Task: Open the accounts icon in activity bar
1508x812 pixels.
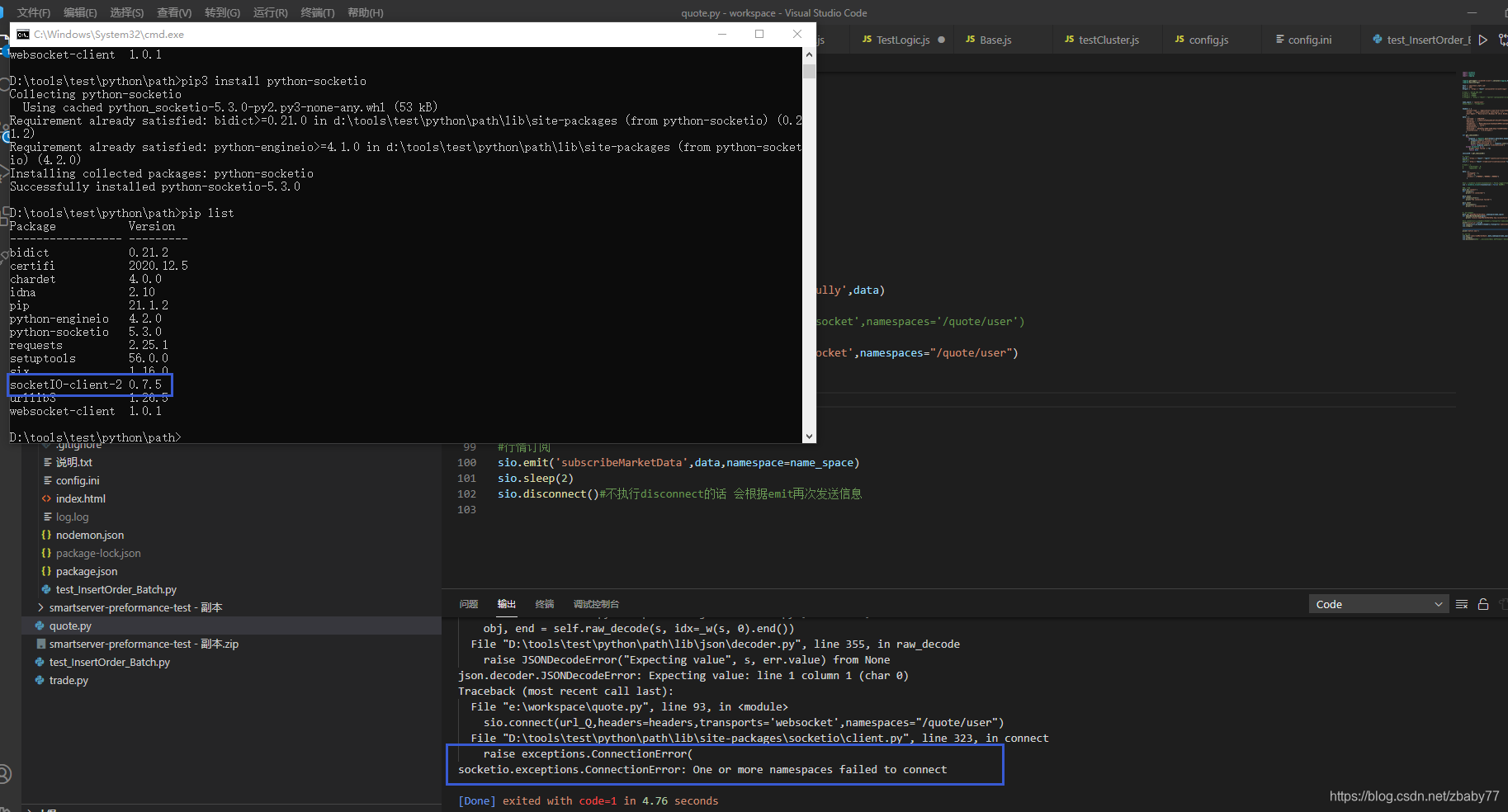Action: [4, 774]
